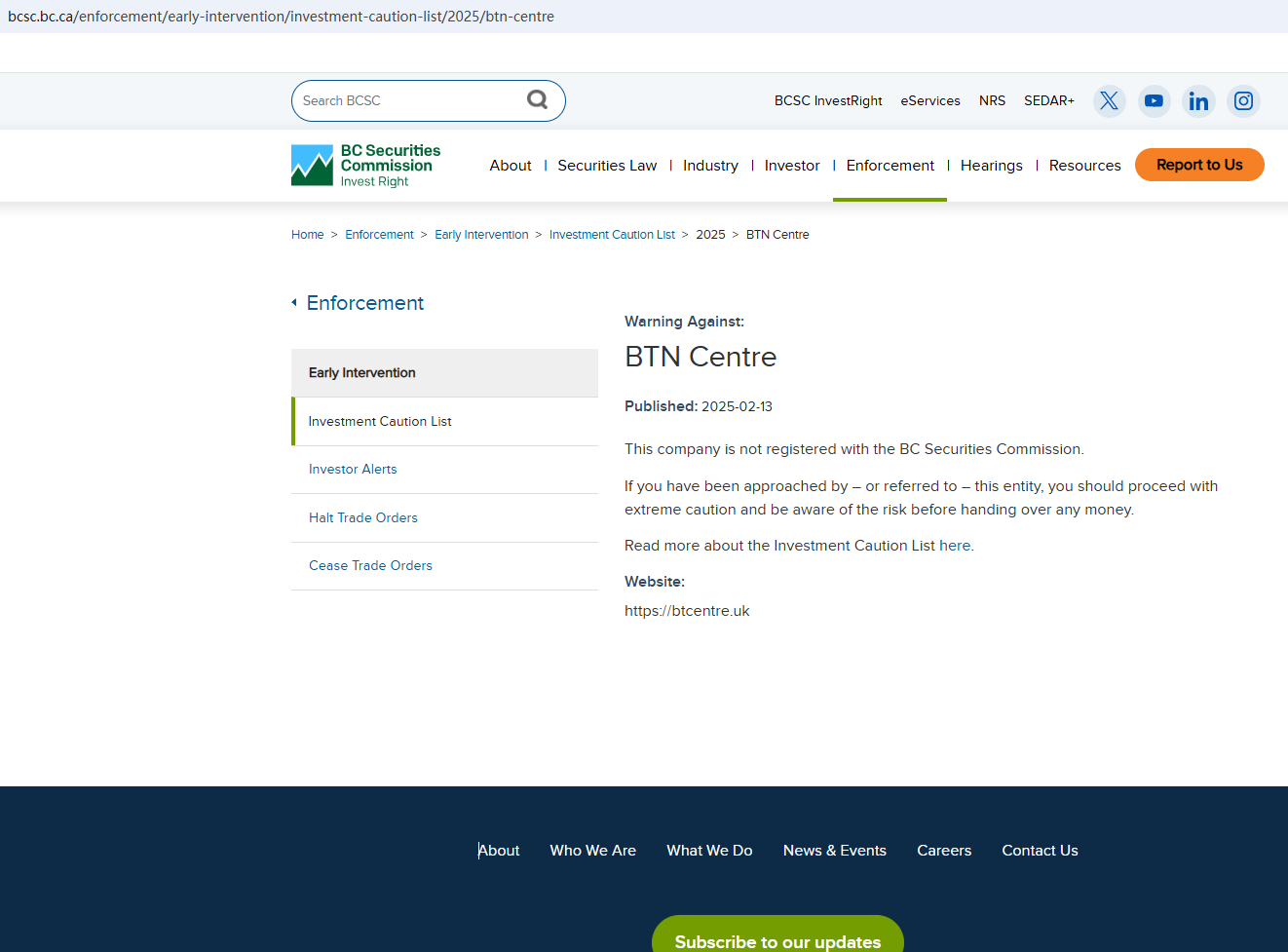
Task: Go to Home via breadcrumb
Action: 308,235
